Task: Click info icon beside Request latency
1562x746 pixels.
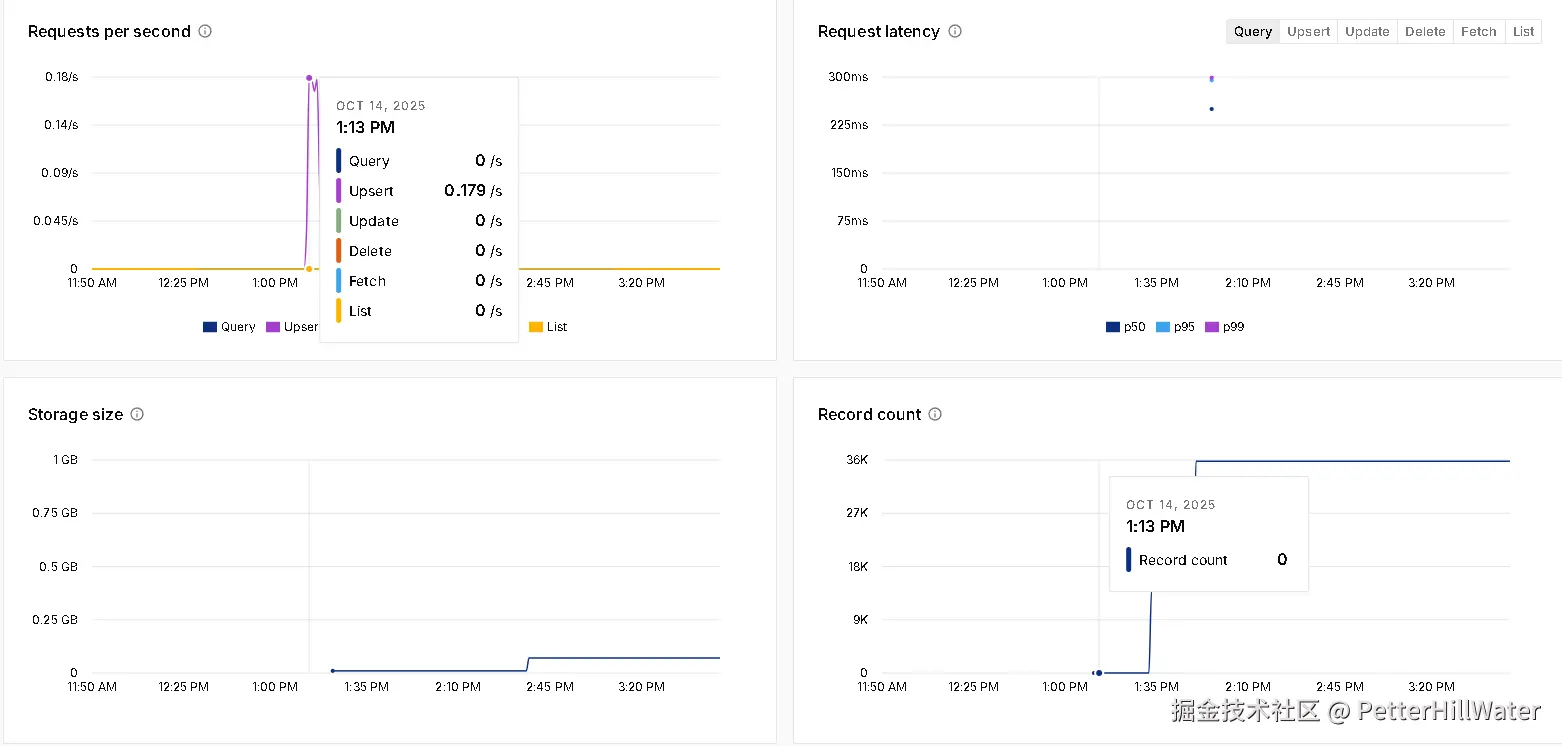Action: pos(955,31)
